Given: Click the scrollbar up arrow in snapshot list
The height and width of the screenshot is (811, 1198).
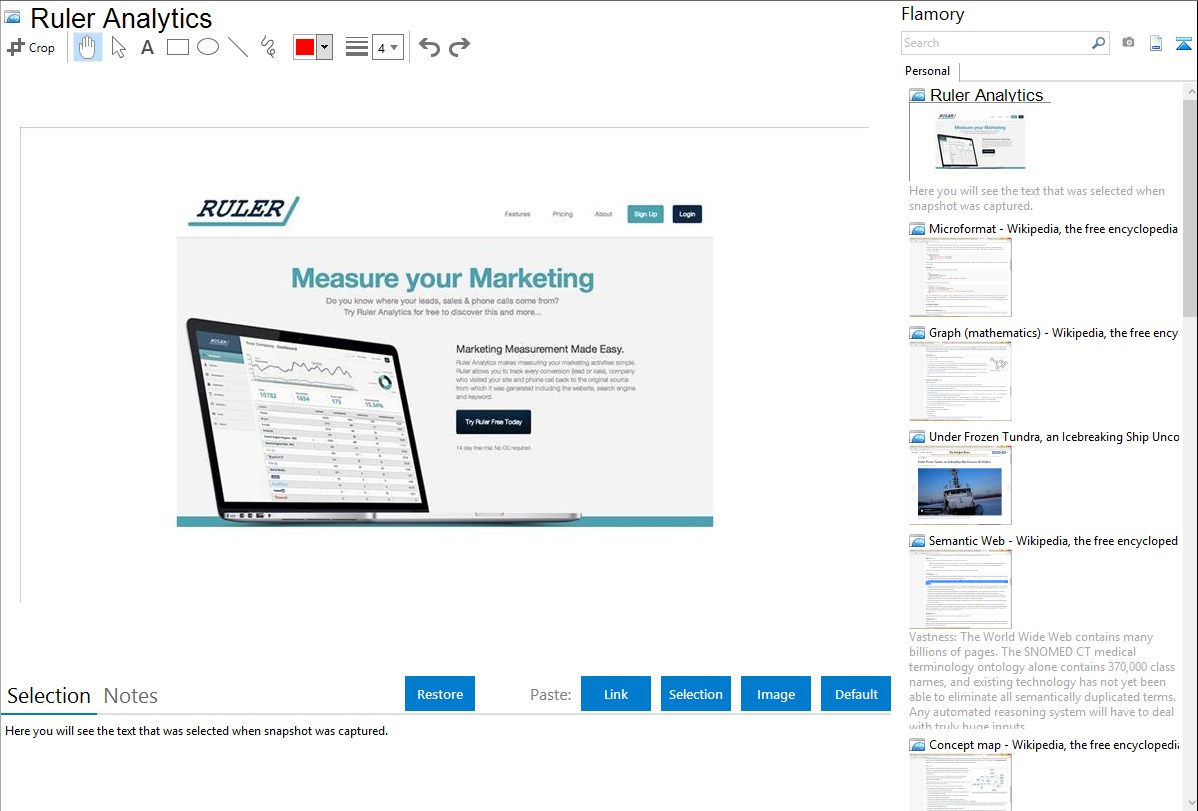Looking at the screenshot, I should [1190, 91].
